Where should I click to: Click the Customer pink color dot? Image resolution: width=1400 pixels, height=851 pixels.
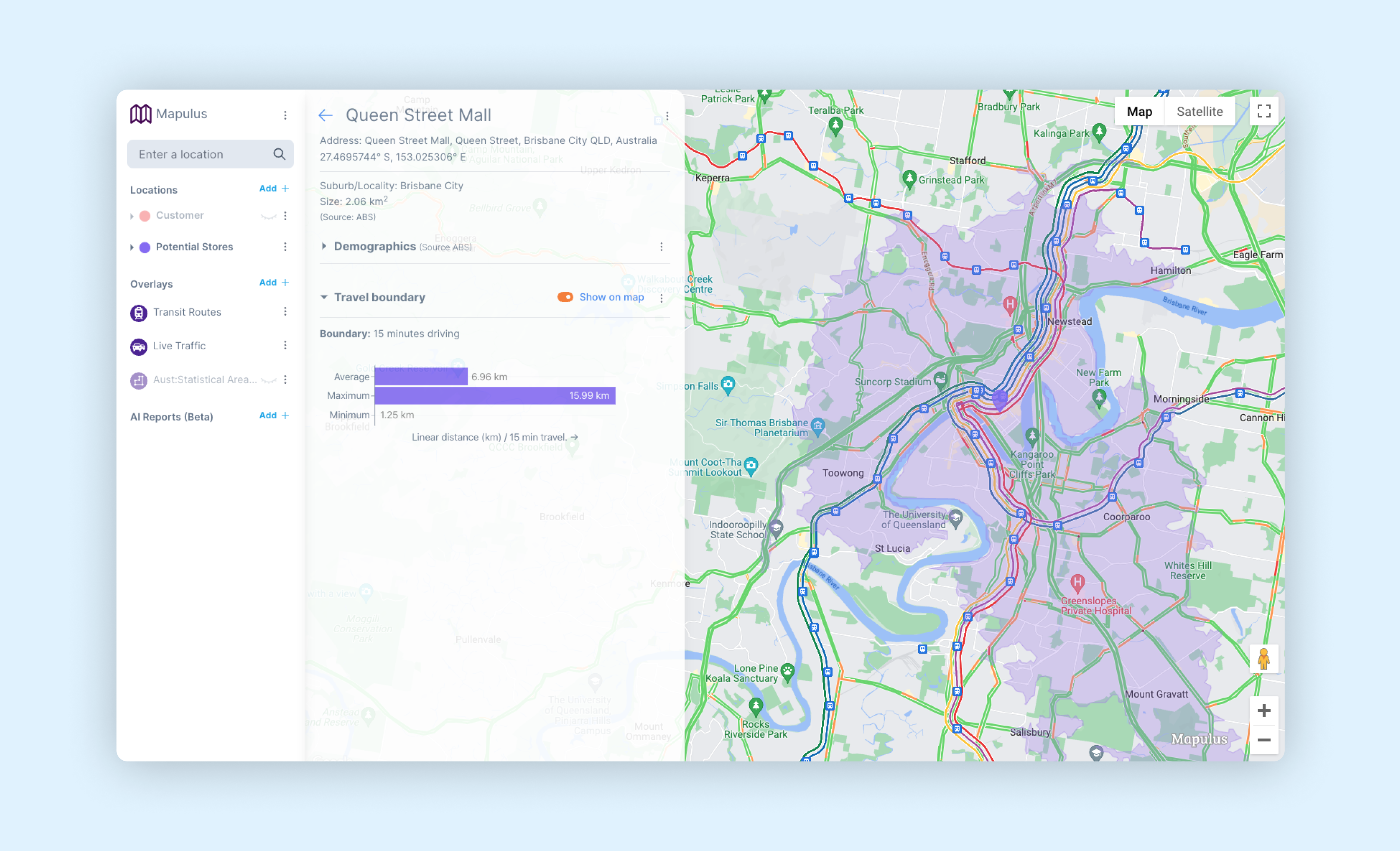click(145, 216)
